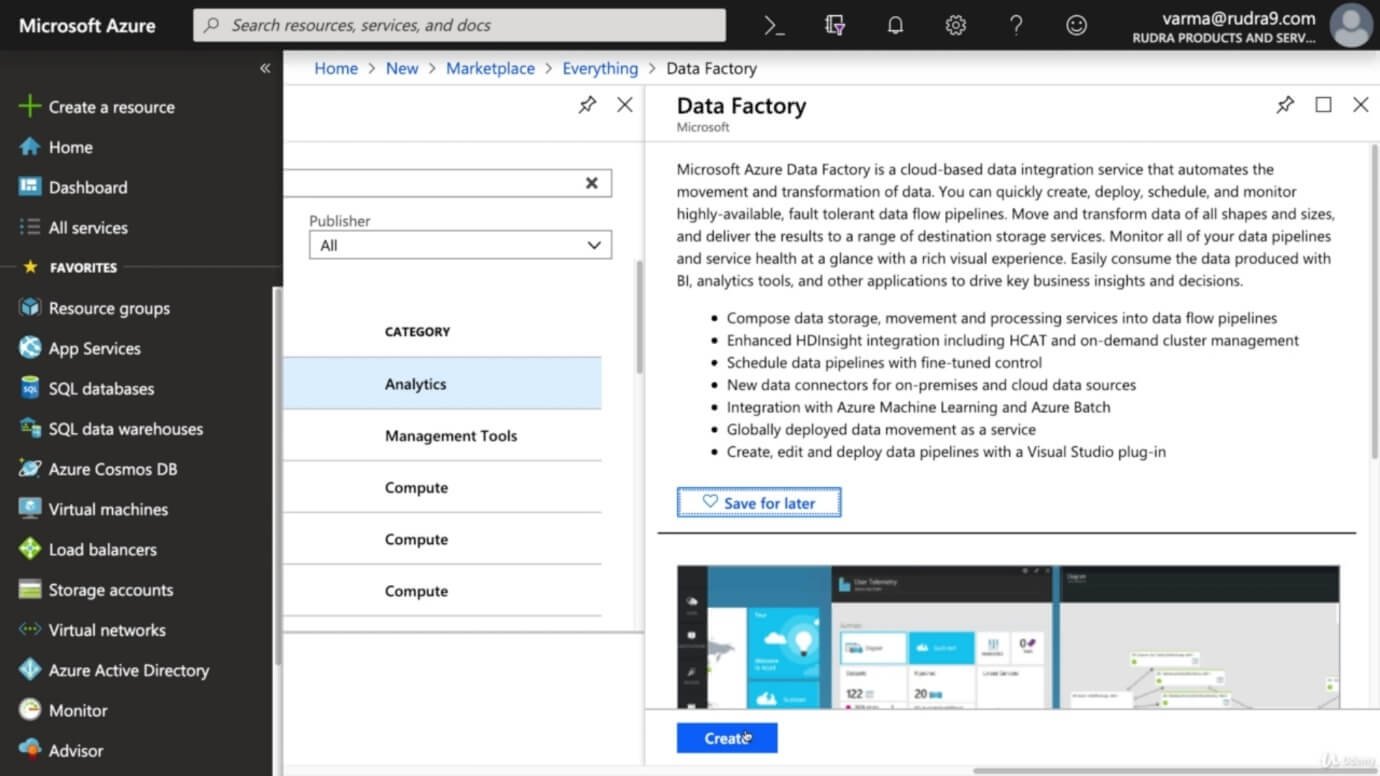Click the Storage accounts icon
This screenshot has height=776, width=1380.
(x=30, y=590)
